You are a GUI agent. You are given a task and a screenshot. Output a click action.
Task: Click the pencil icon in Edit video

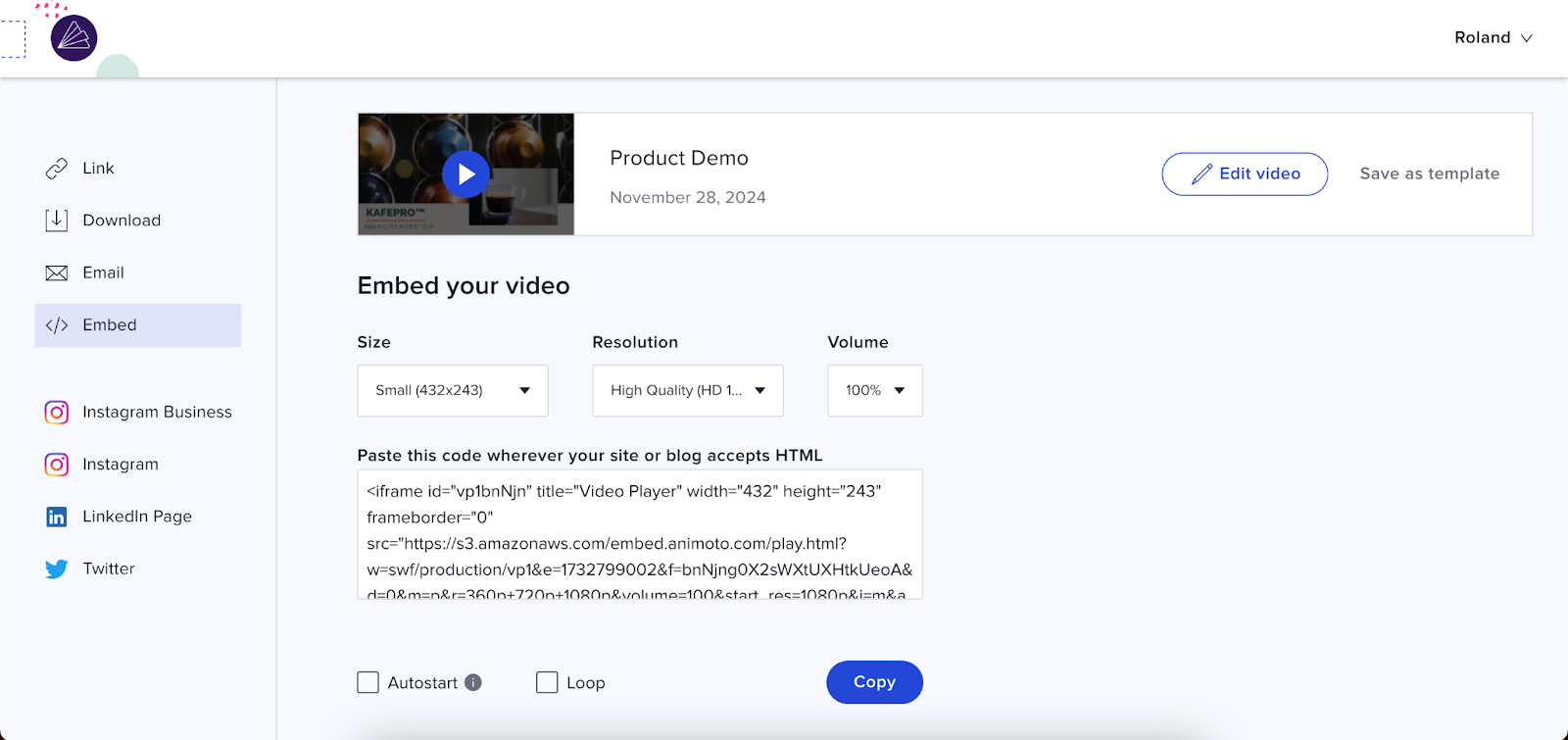click(x=1201, y=174)
